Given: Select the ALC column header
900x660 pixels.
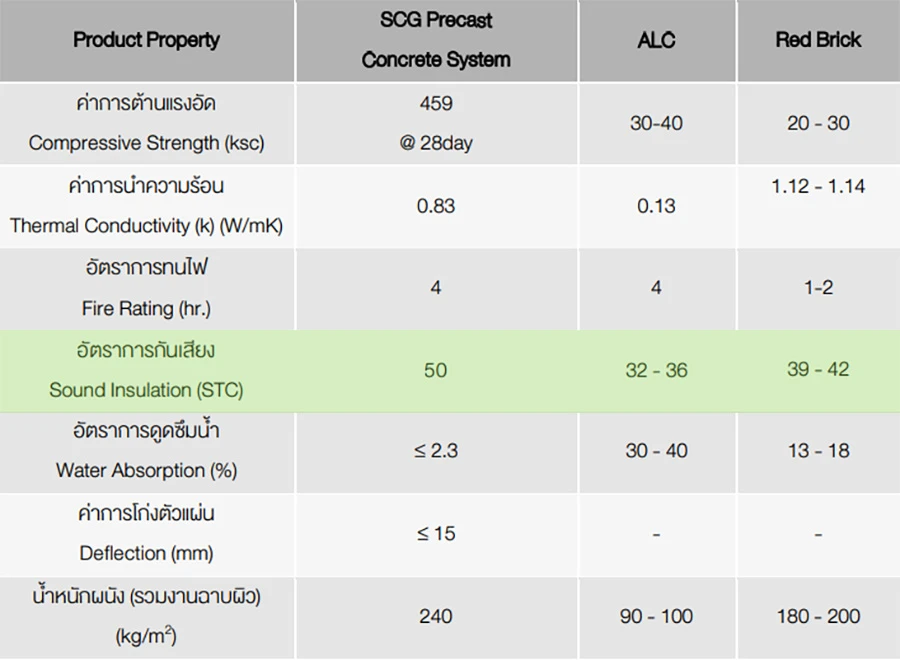Looking at the screenshot, I should 656,41.
